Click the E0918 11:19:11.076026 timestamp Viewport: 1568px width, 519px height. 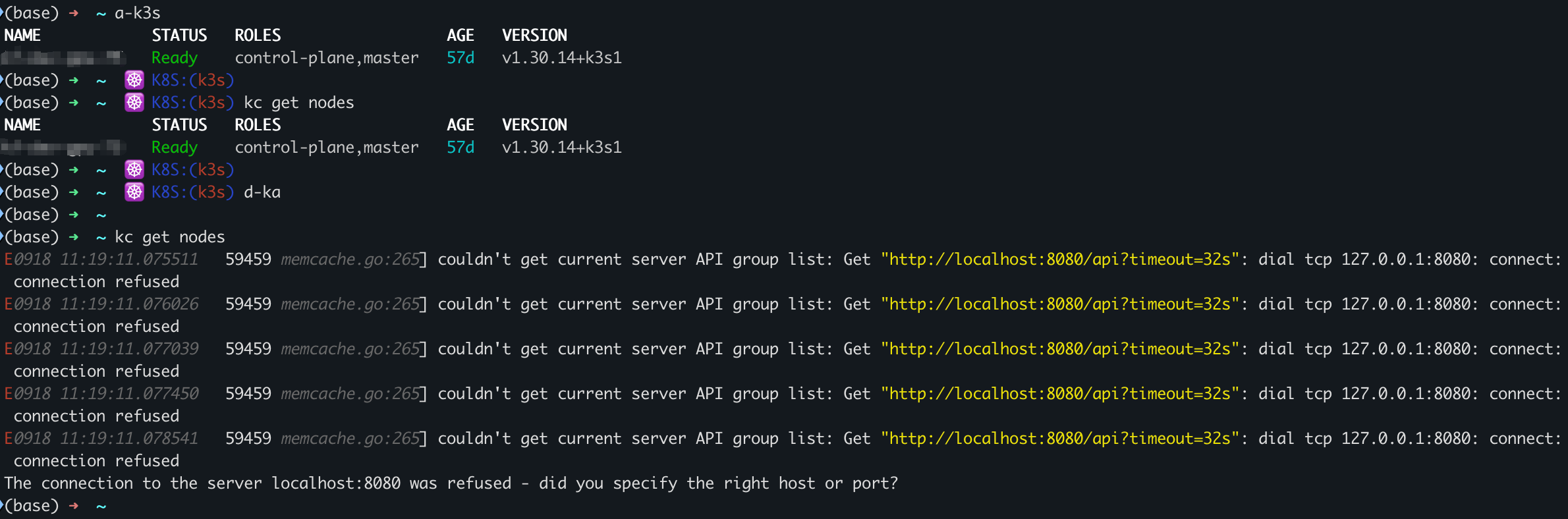point(101,304)
